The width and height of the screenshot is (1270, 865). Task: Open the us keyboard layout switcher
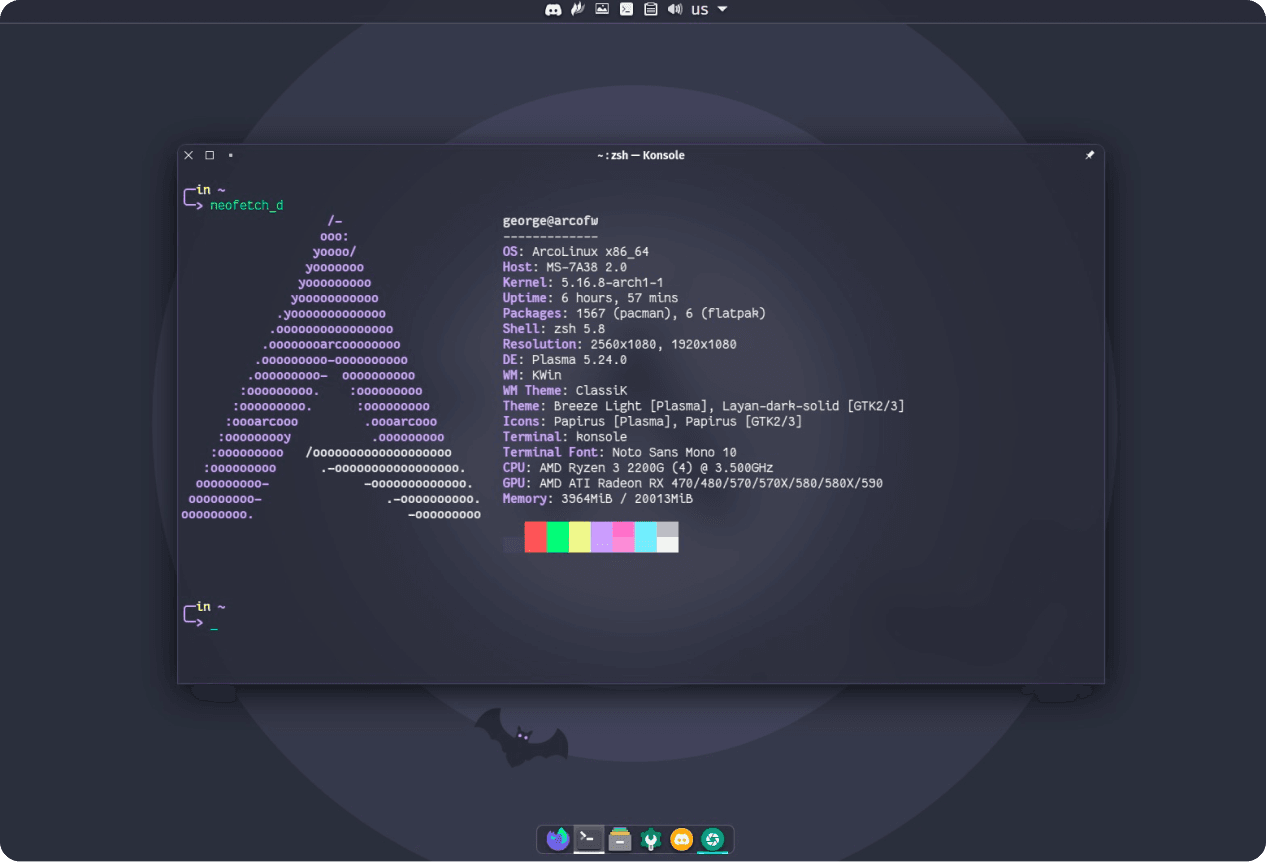(699, 9)
